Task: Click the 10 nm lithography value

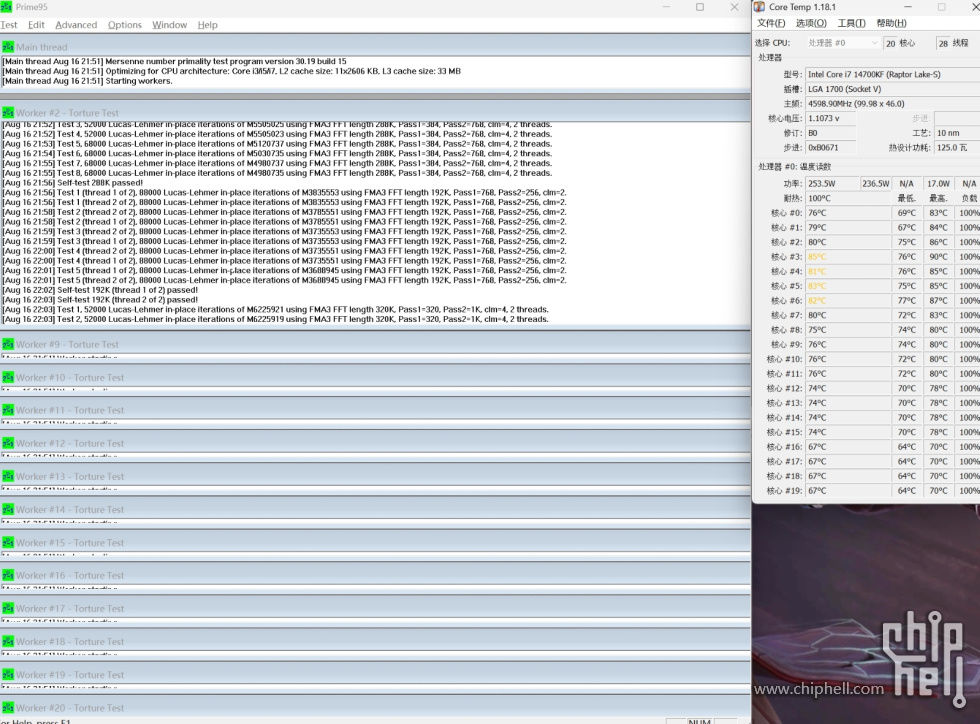Action: [957, 133]
